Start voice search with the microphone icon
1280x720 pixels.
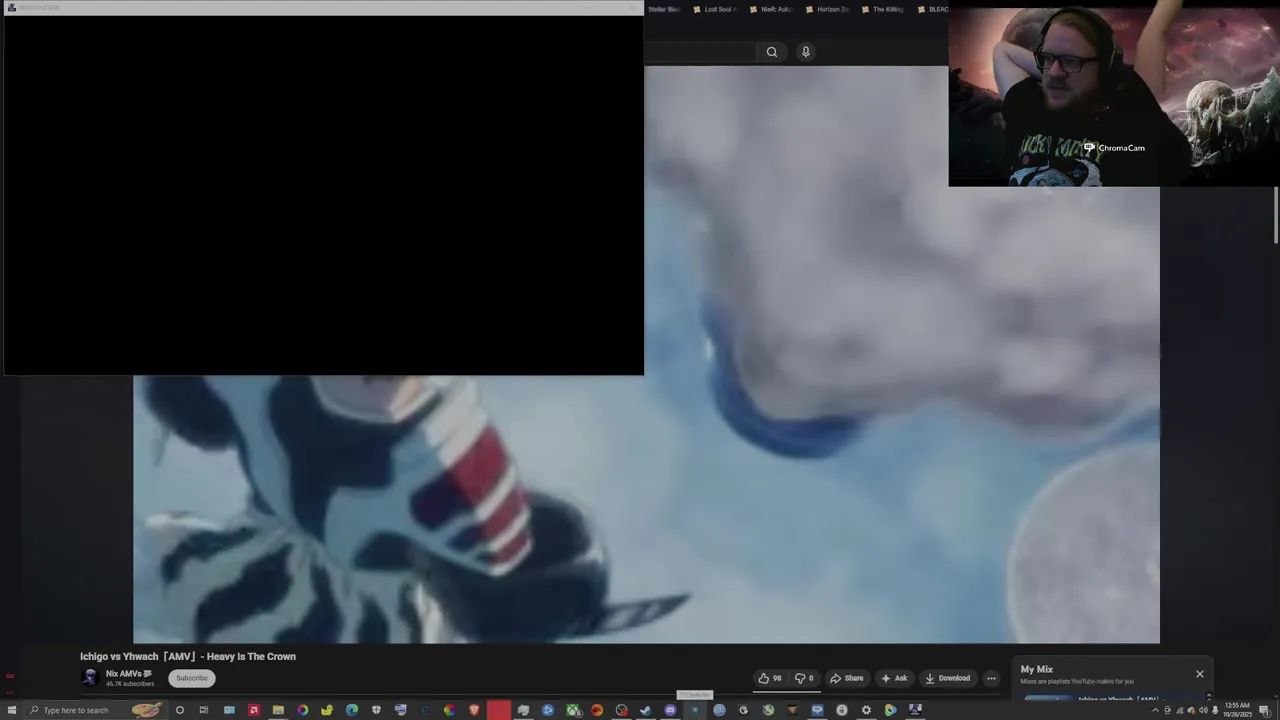coord(805,52)
